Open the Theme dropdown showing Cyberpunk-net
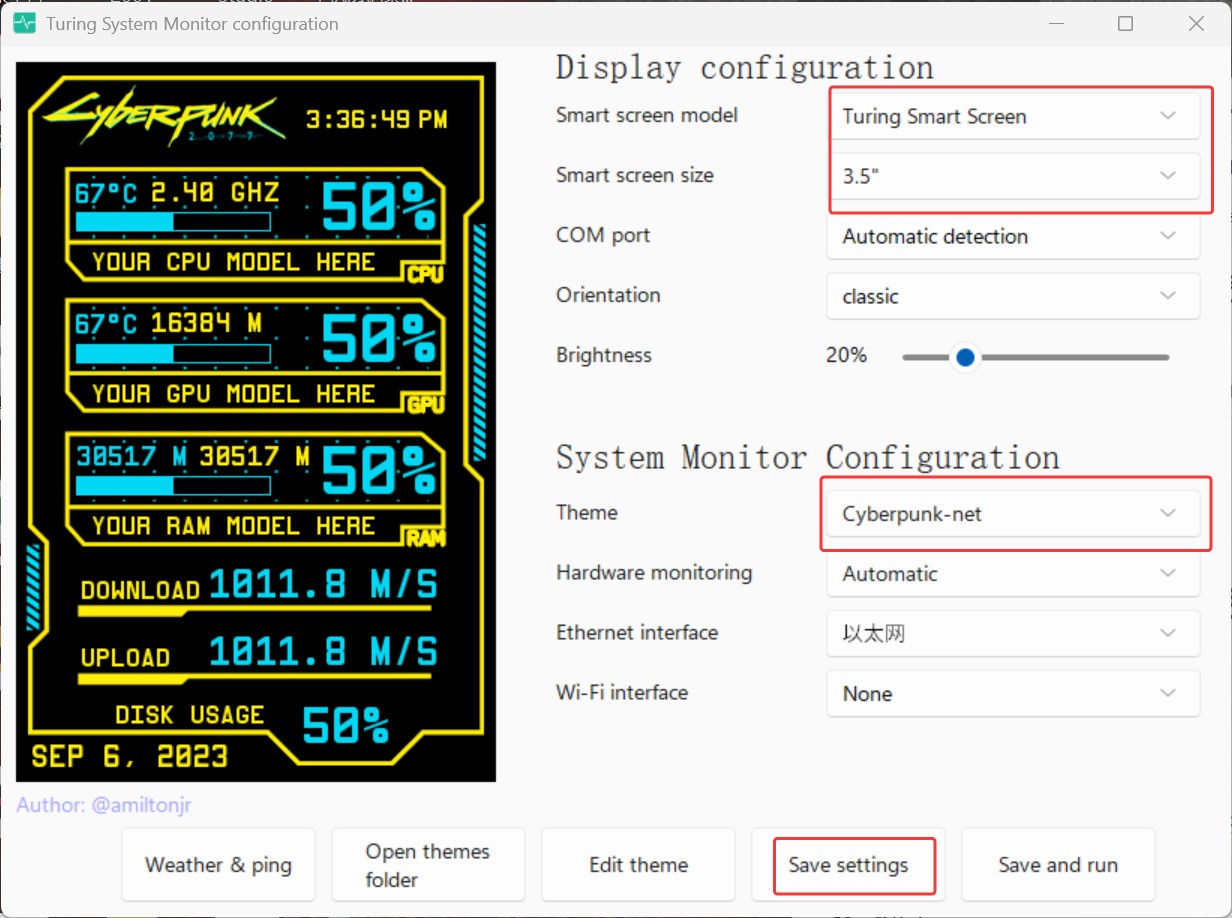Screen dimensions: 1232x918 (x=1012, y=514)
